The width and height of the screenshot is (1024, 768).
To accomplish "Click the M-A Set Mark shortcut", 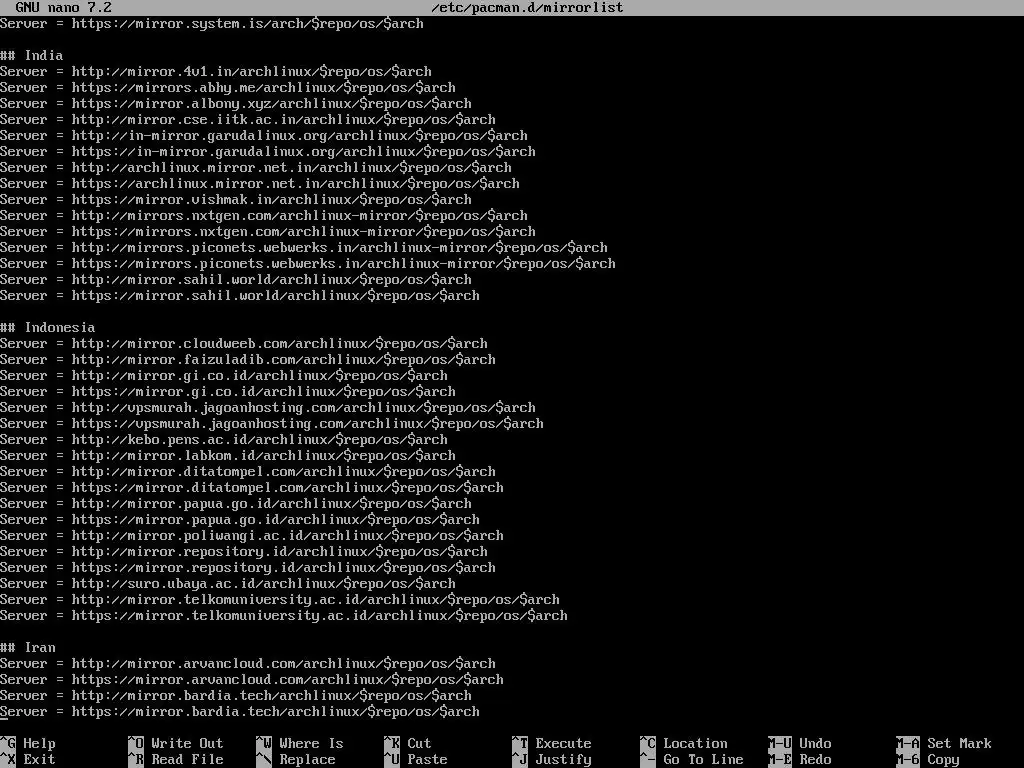I will pyautogui.click(x=944, y=743).
